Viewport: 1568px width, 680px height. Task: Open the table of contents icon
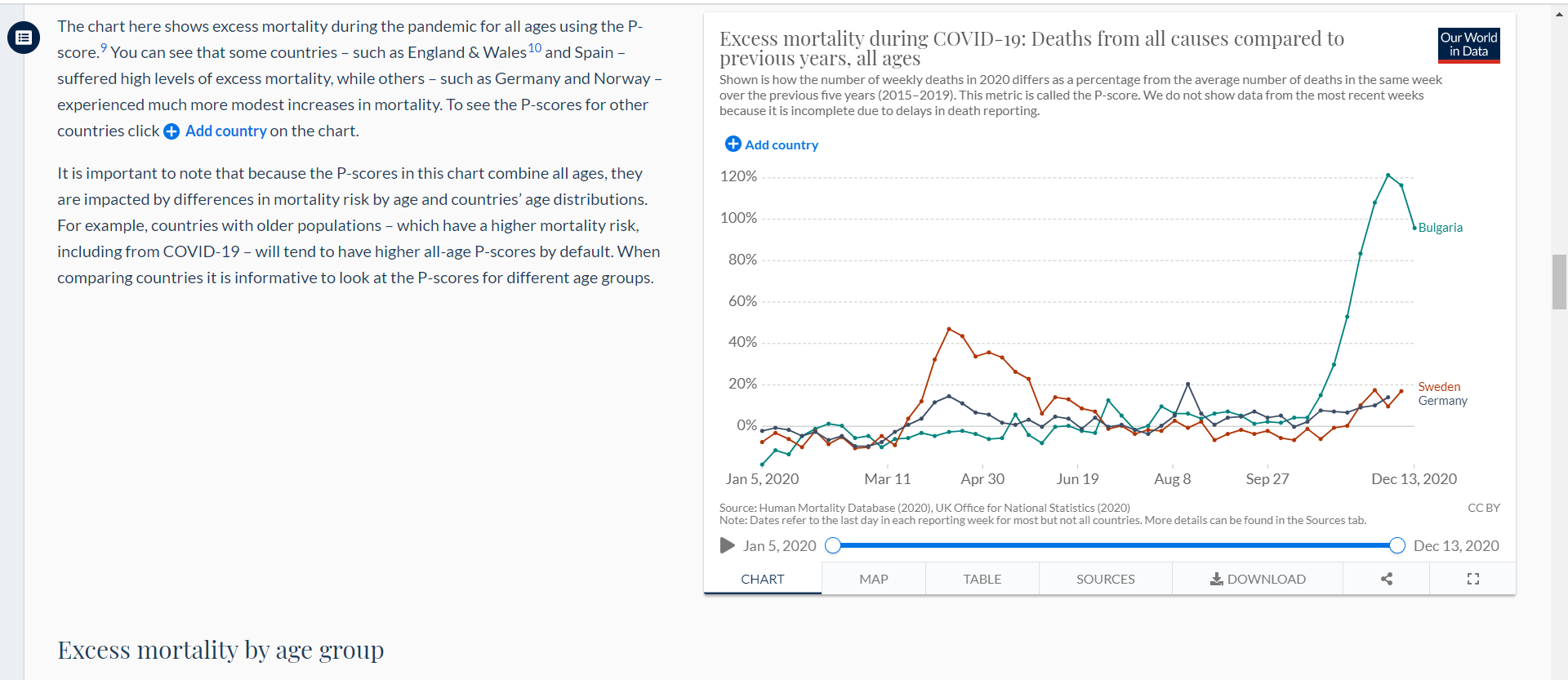(24, 38)
